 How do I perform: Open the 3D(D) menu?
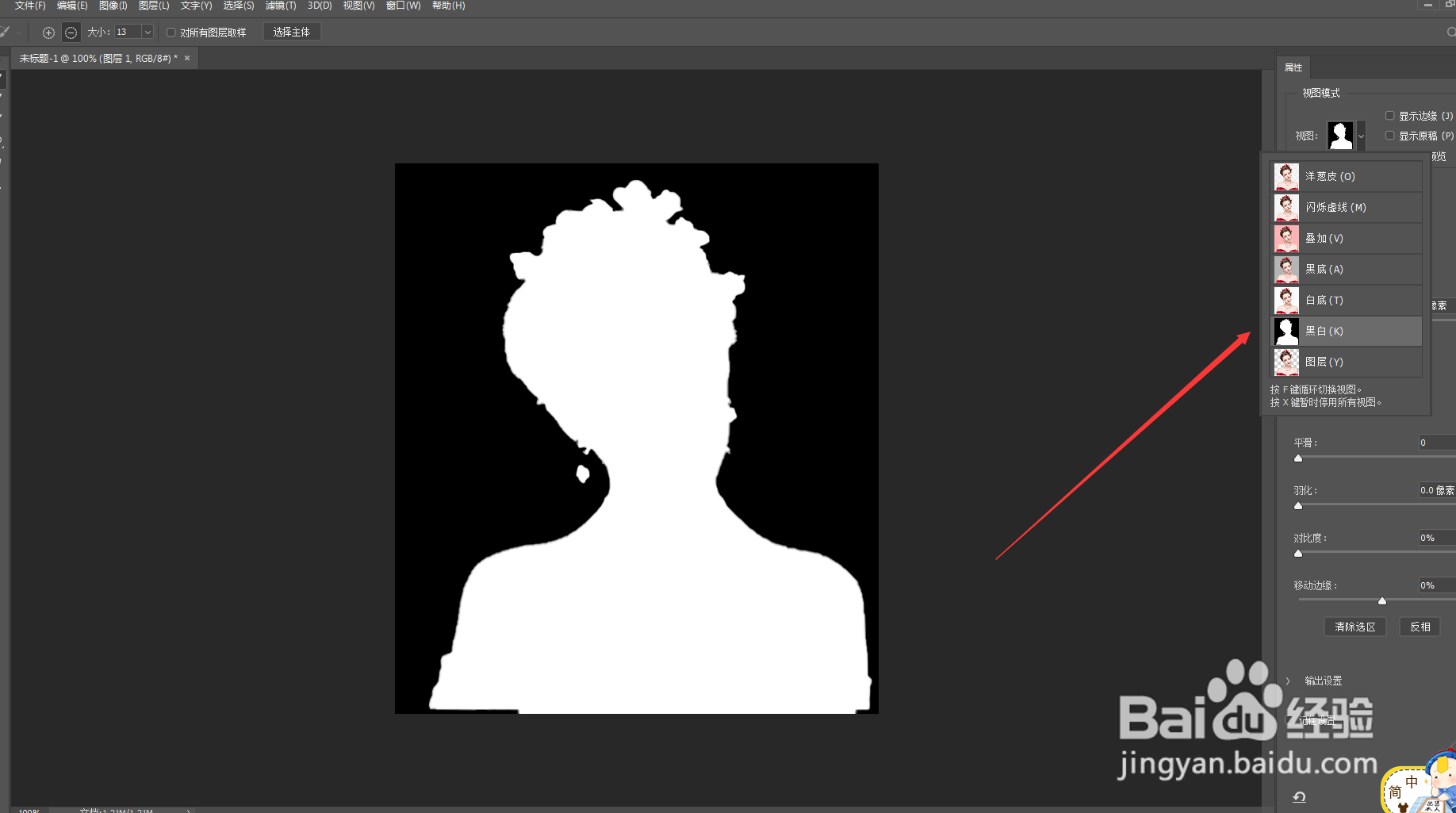pos(320,6)
